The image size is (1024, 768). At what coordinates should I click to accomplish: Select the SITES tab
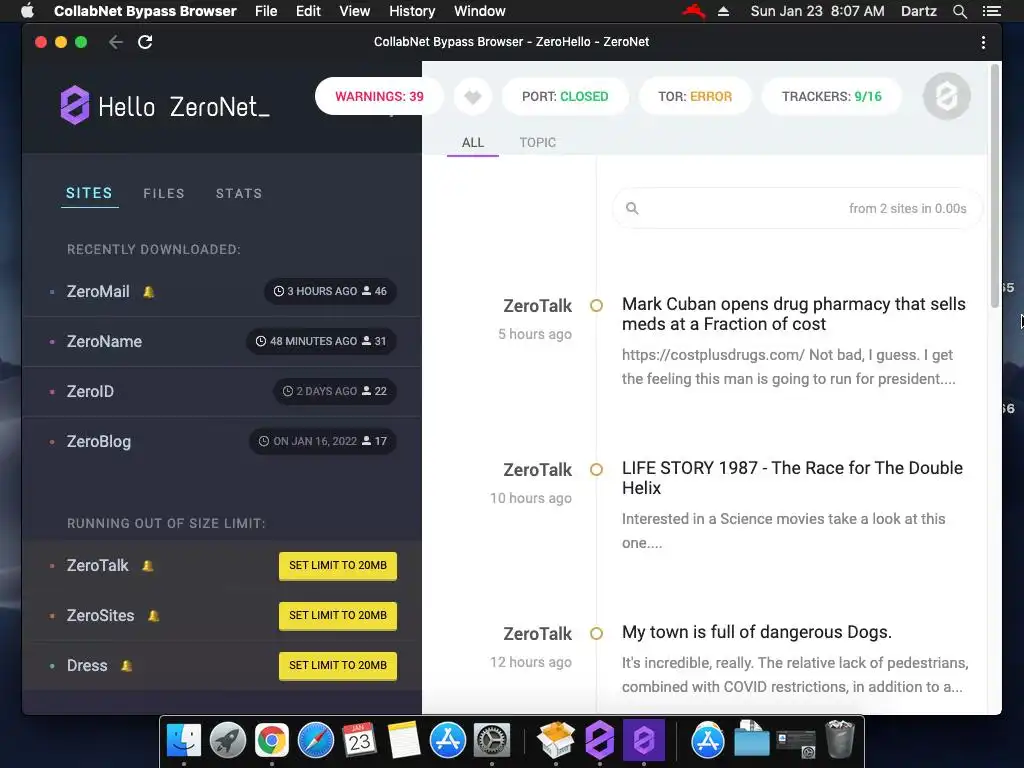89,193
